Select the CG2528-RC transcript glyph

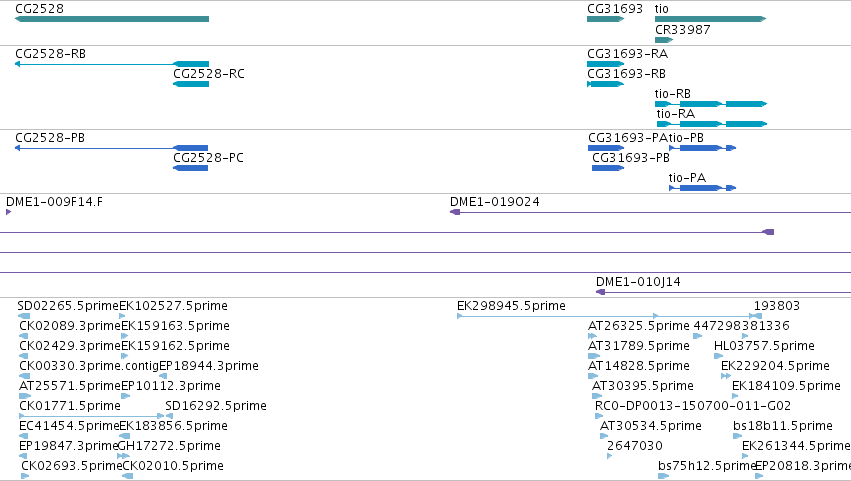[x=191, y=84]
